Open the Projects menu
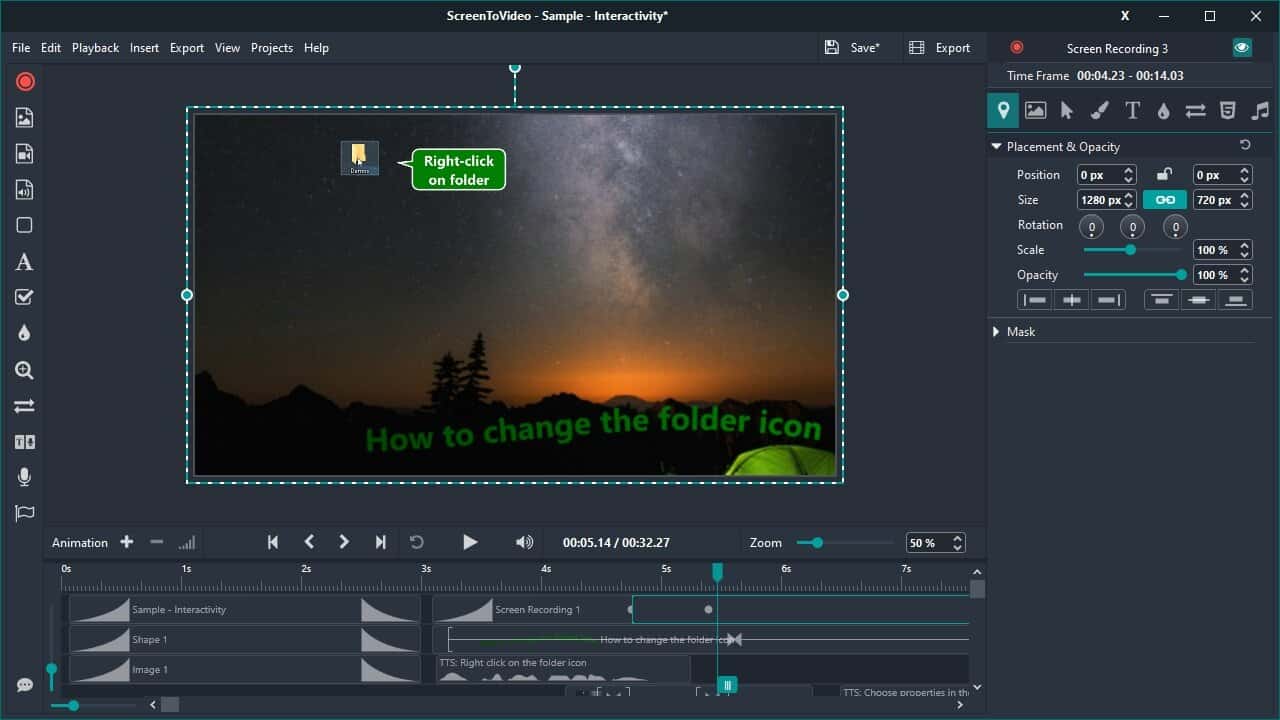Screen dimensions: 1280x720 tap(271, 47)
